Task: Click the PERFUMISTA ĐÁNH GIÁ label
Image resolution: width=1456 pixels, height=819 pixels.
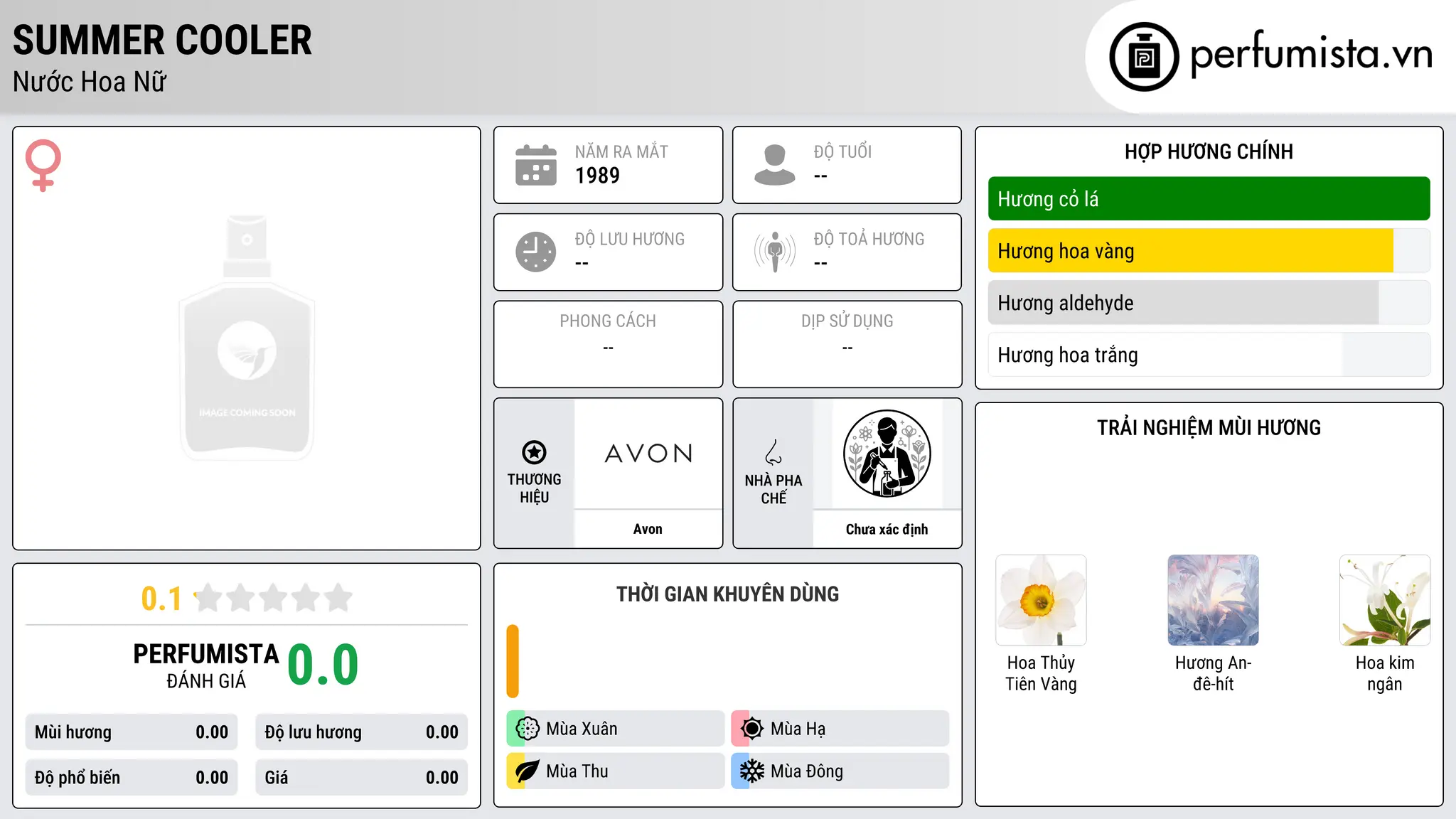Action: point(206,666)
